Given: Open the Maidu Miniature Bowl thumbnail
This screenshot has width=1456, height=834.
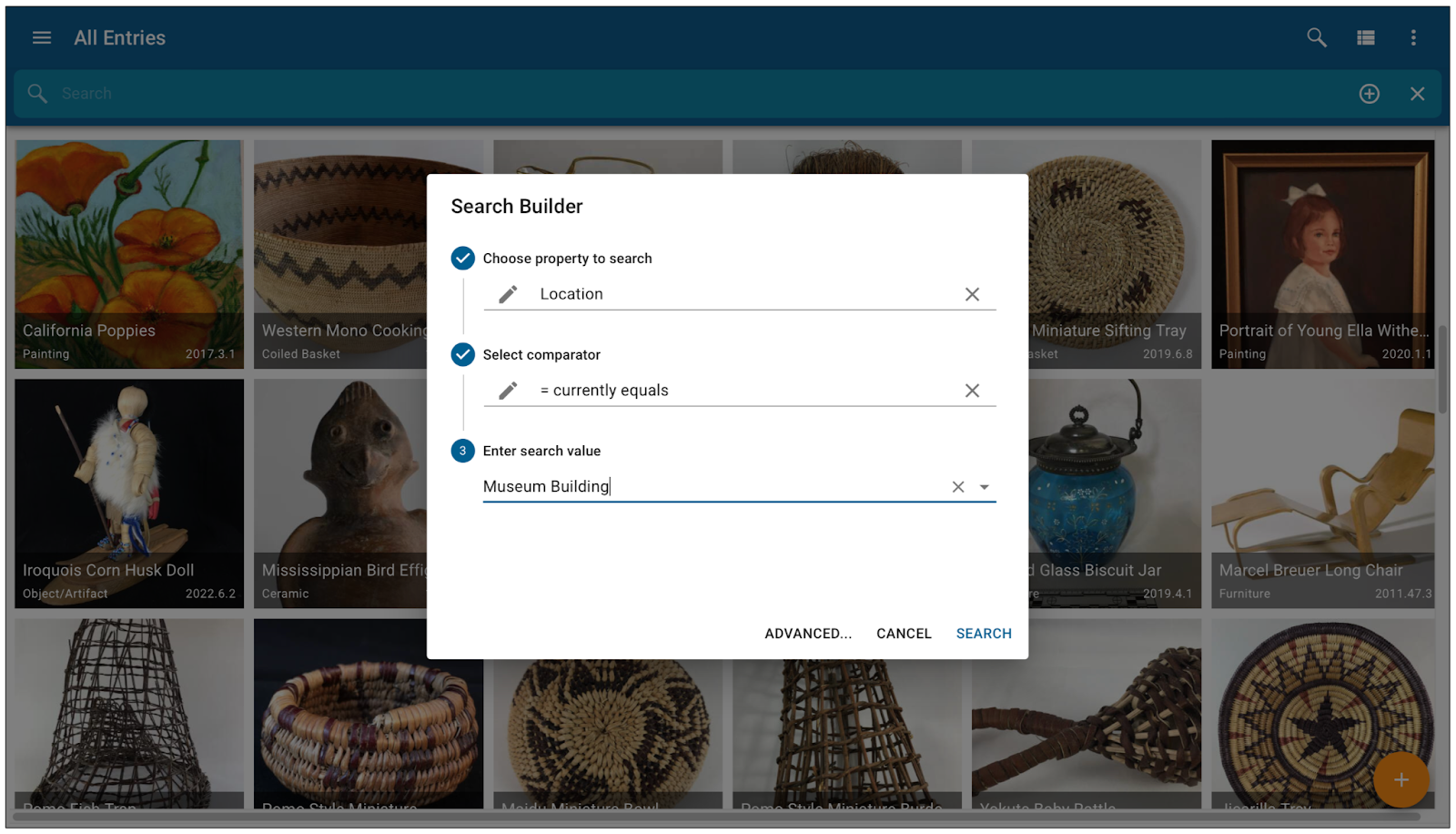Looking at the screenshot, I should click(608, 734).
